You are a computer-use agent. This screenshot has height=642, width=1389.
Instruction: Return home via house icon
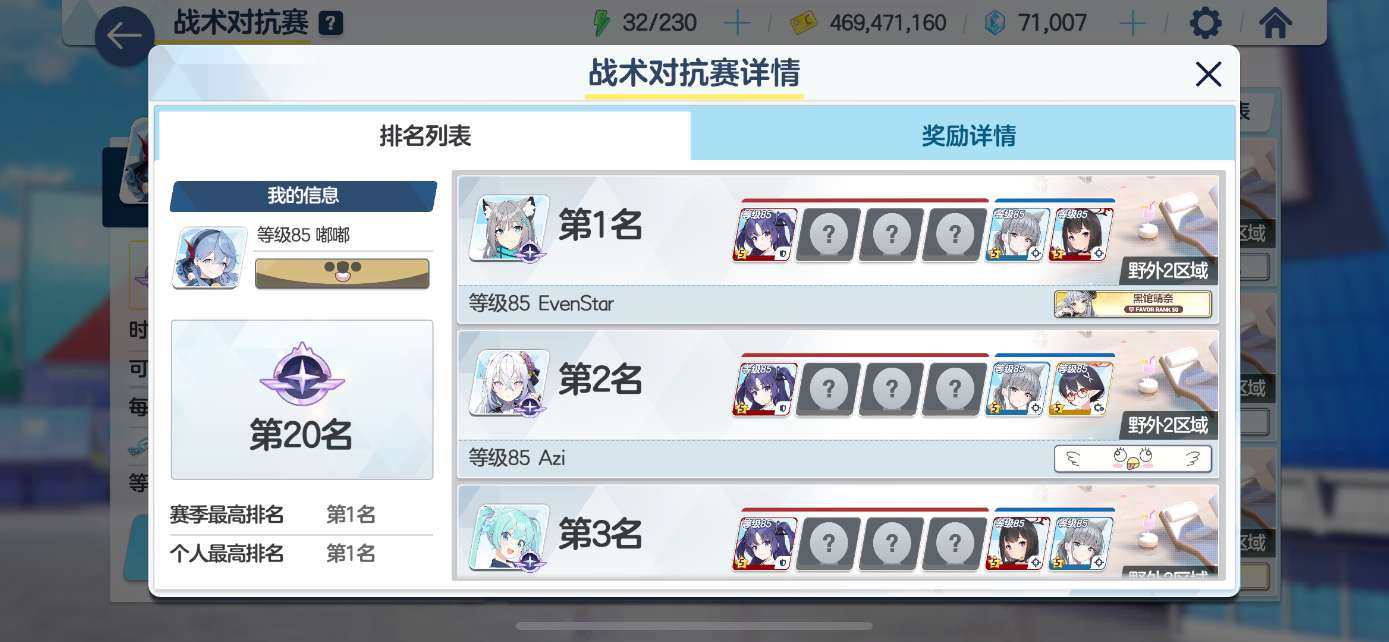[x=1275, y=22]
